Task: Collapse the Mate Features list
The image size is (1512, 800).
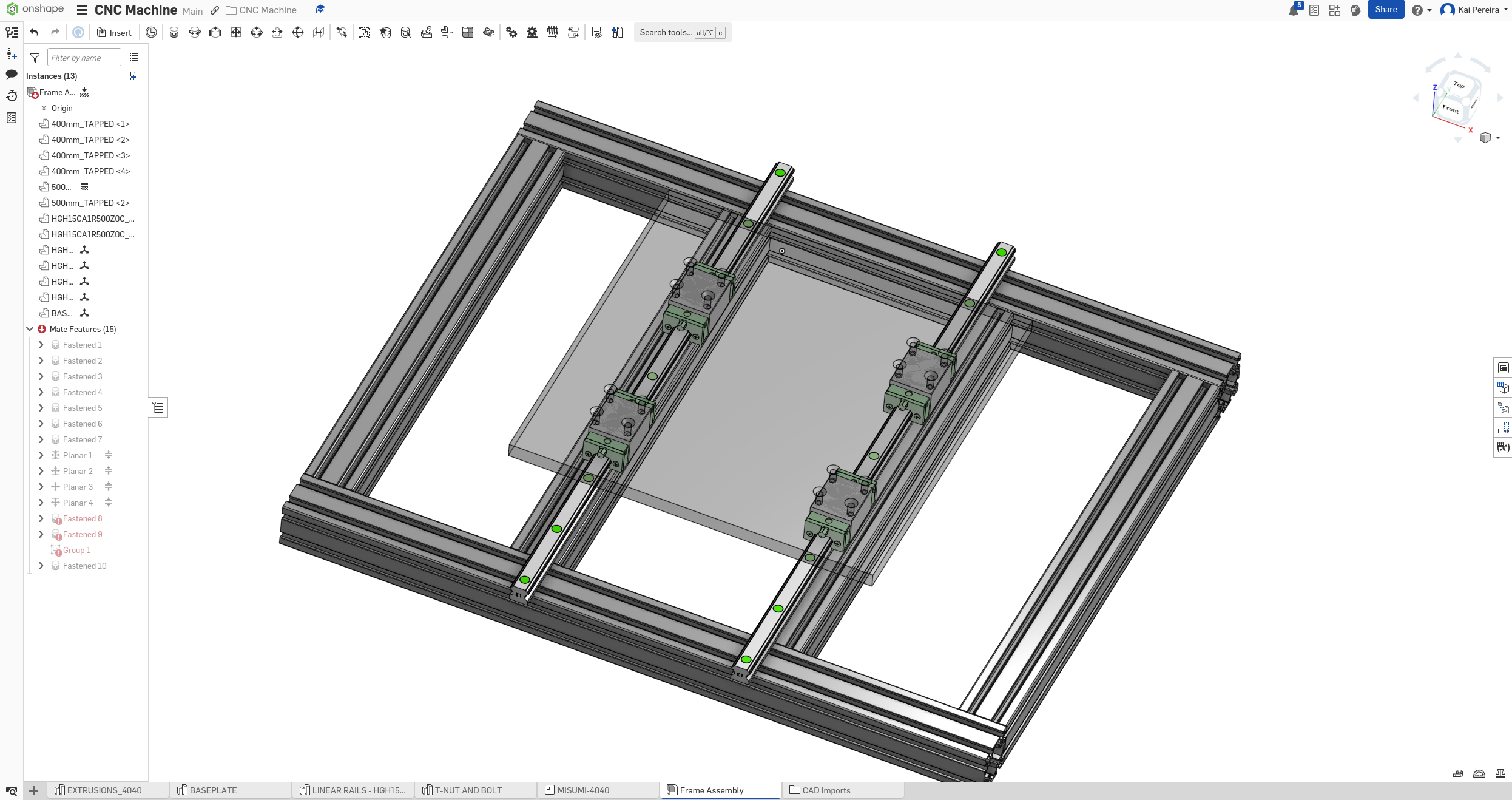Action: (x=30, y=329)
